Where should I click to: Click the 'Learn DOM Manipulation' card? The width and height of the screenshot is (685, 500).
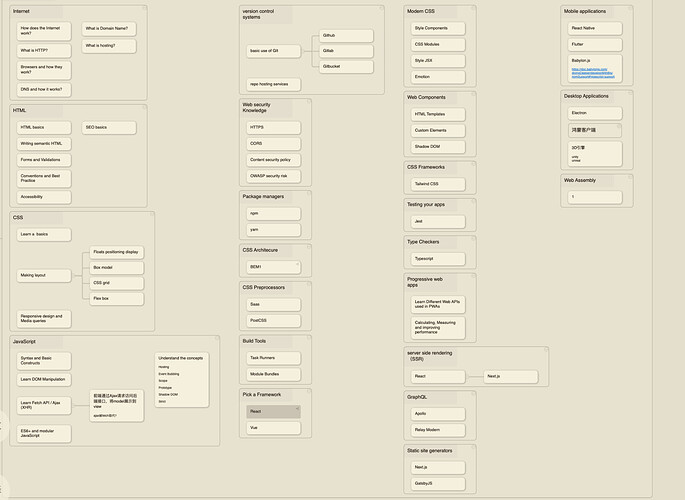pos(44,380)
